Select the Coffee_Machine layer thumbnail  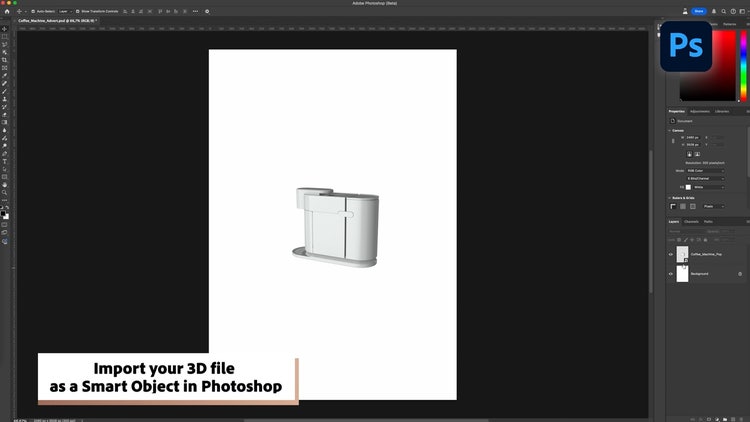682,254
